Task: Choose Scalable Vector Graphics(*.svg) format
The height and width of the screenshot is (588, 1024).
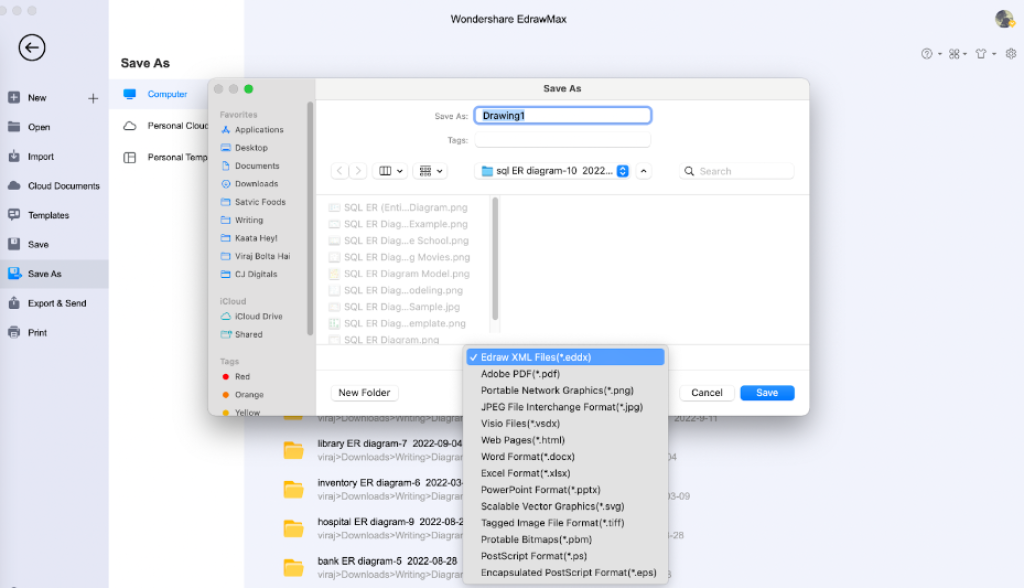Action: [566, 506]
